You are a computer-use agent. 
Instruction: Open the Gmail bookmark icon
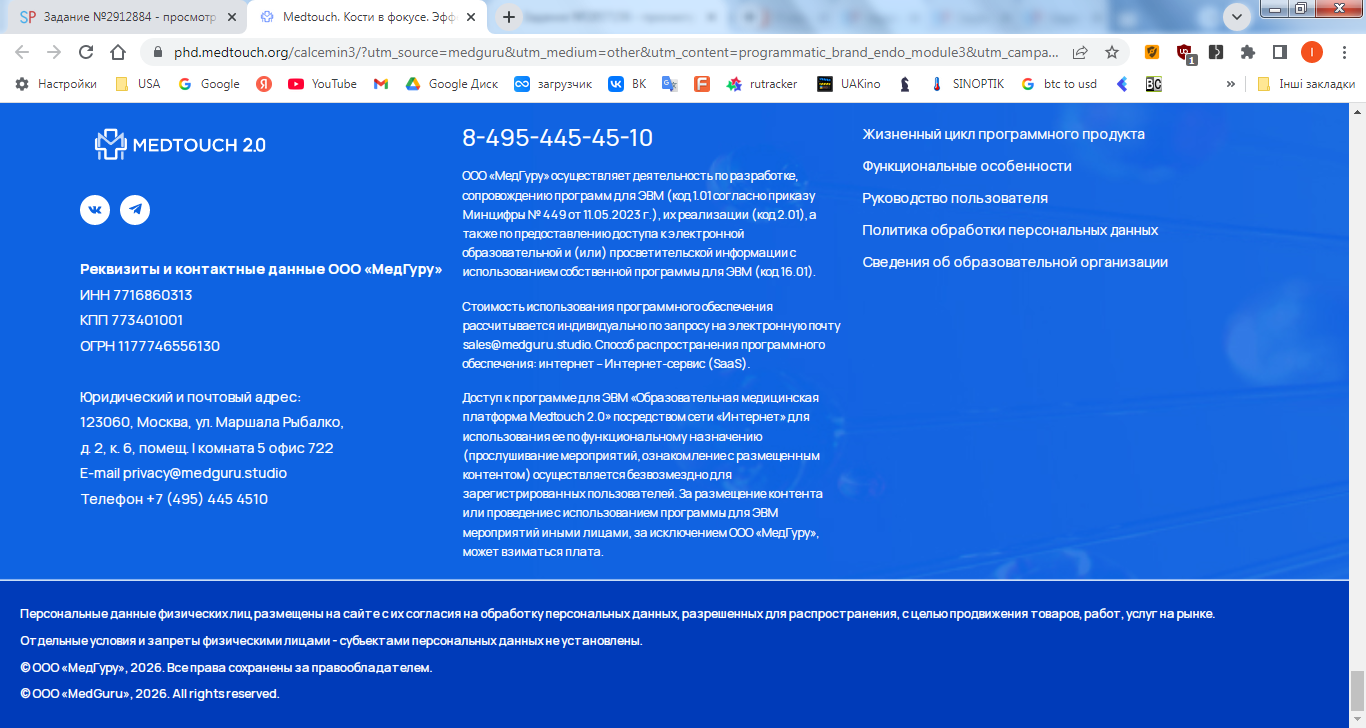coord(381,84)
